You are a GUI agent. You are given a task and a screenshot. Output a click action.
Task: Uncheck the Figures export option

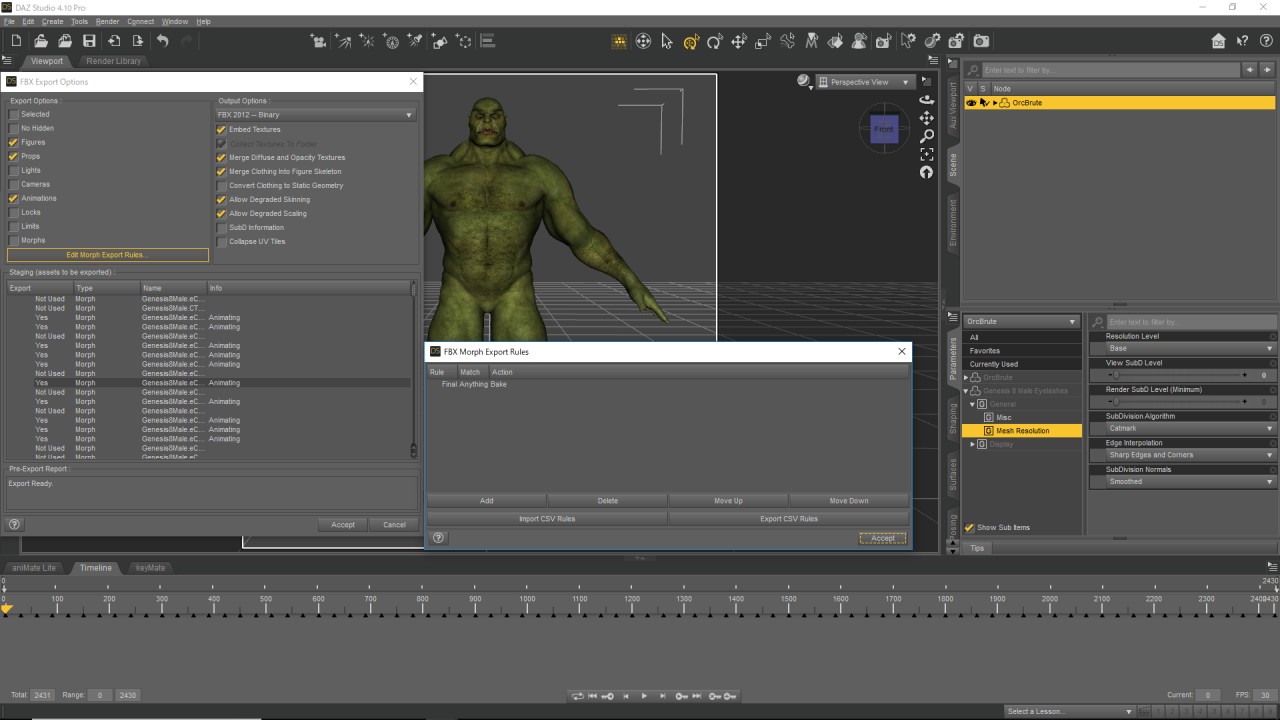point(14,142)
